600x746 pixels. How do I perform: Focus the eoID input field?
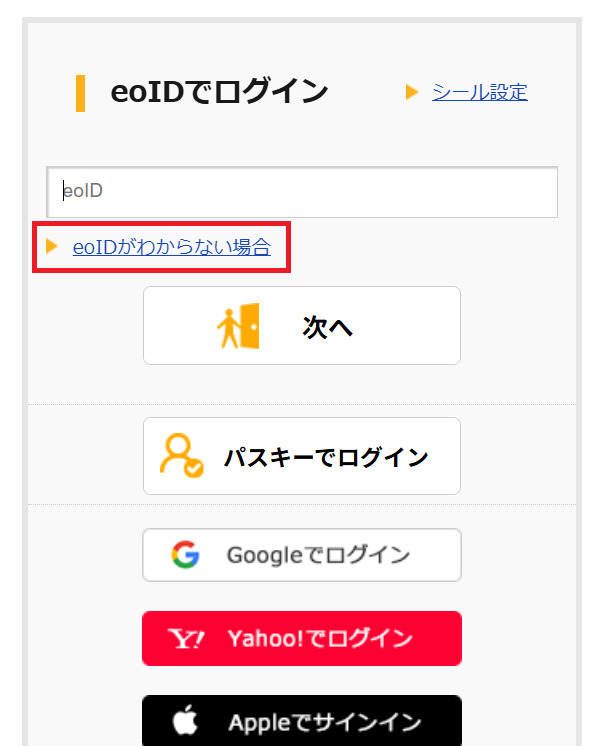click(302, 192)
